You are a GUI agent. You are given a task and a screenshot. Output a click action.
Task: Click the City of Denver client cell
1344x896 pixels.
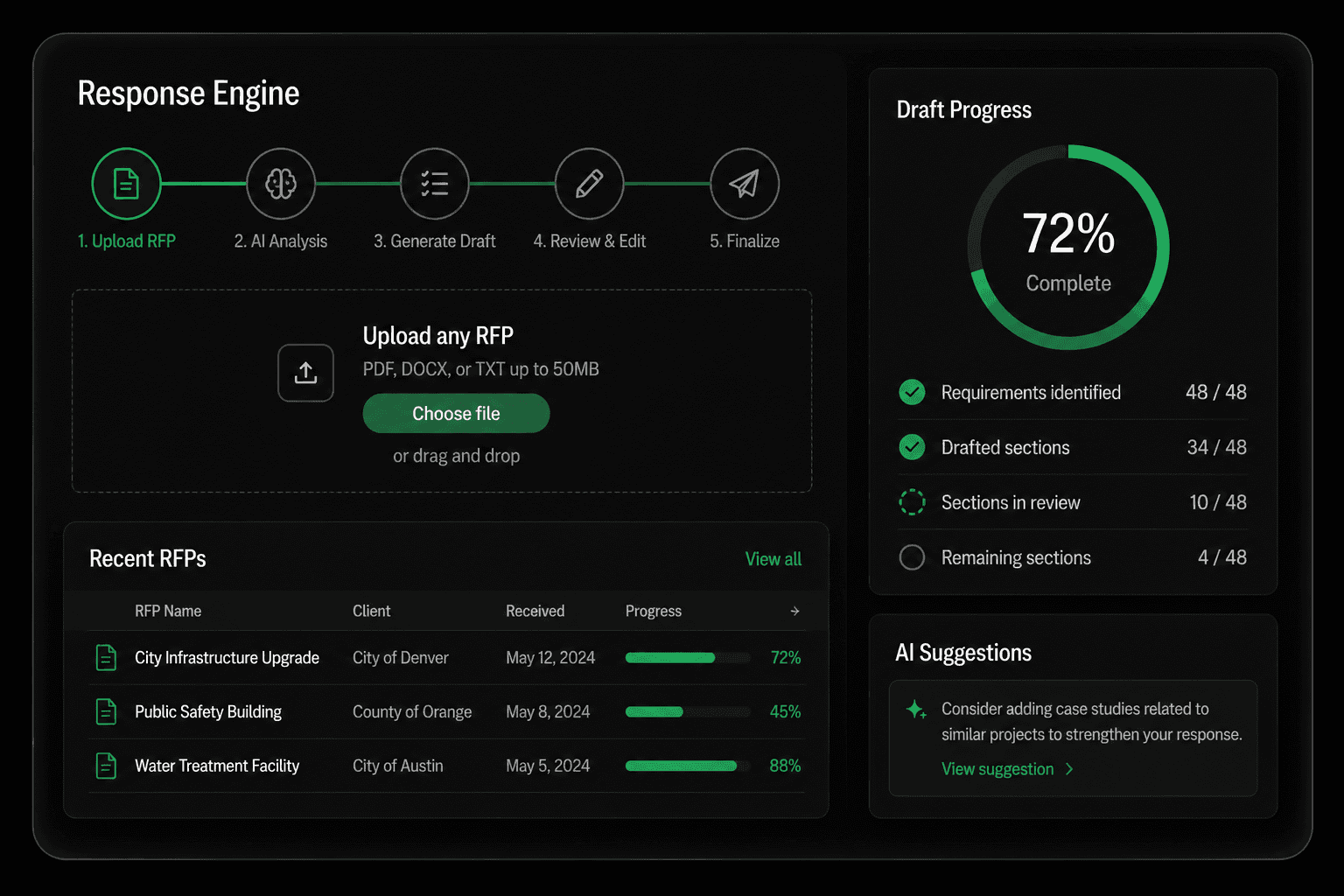point(400,658)
